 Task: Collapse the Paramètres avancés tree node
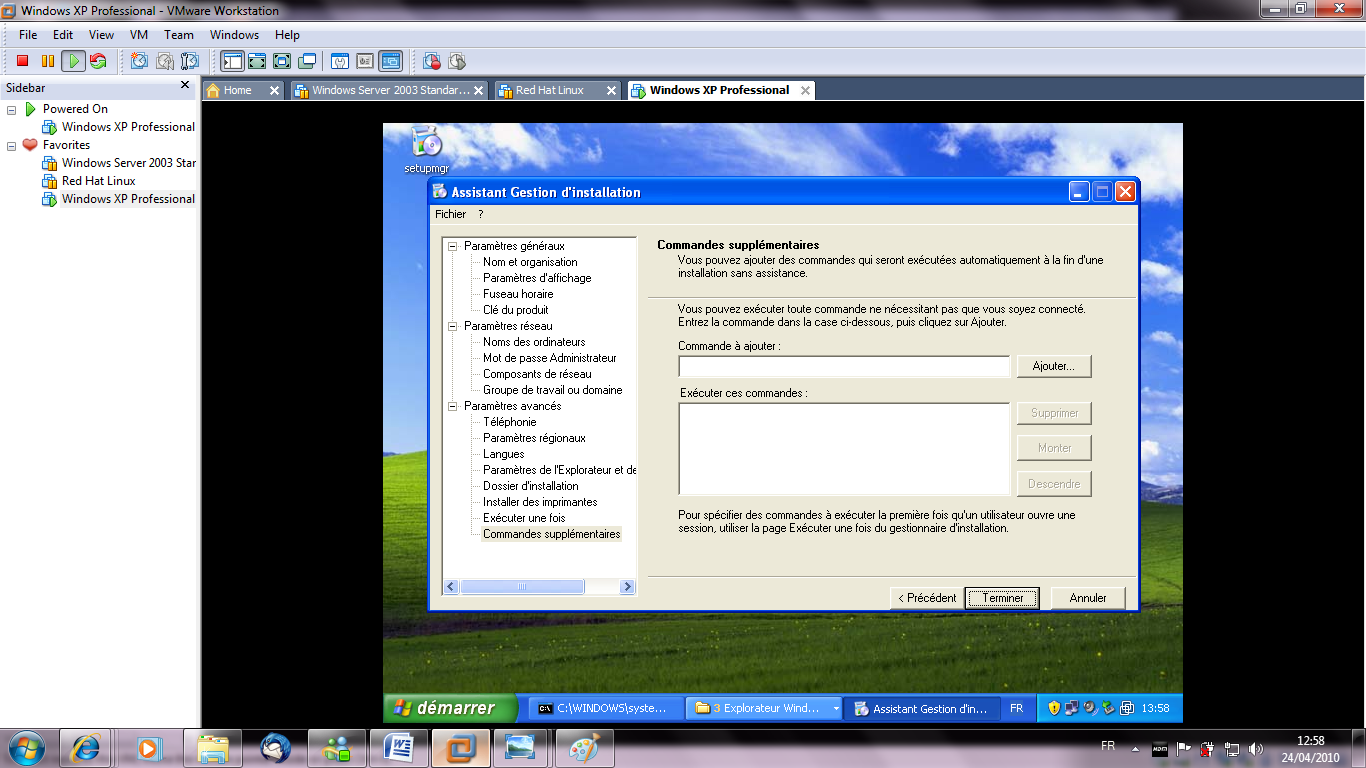click(x=453, y=406)
